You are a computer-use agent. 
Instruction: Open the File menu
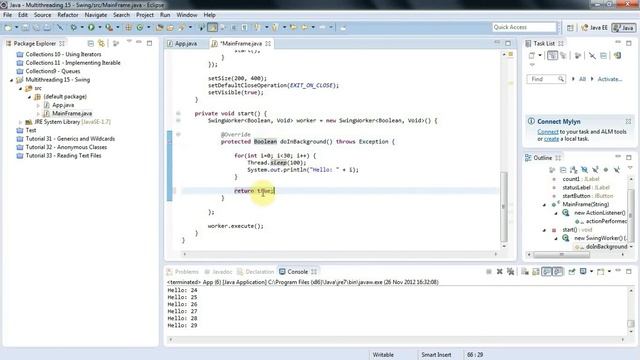[x=7, y=15]
